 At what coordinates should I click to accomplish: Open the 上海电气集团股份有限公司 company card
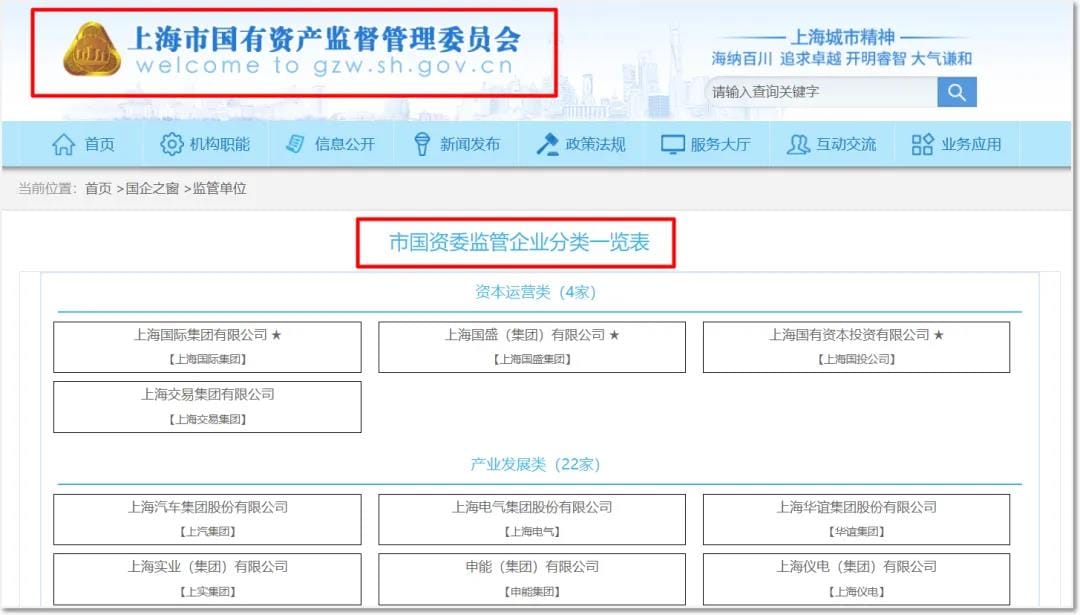[x=532, y=519]
